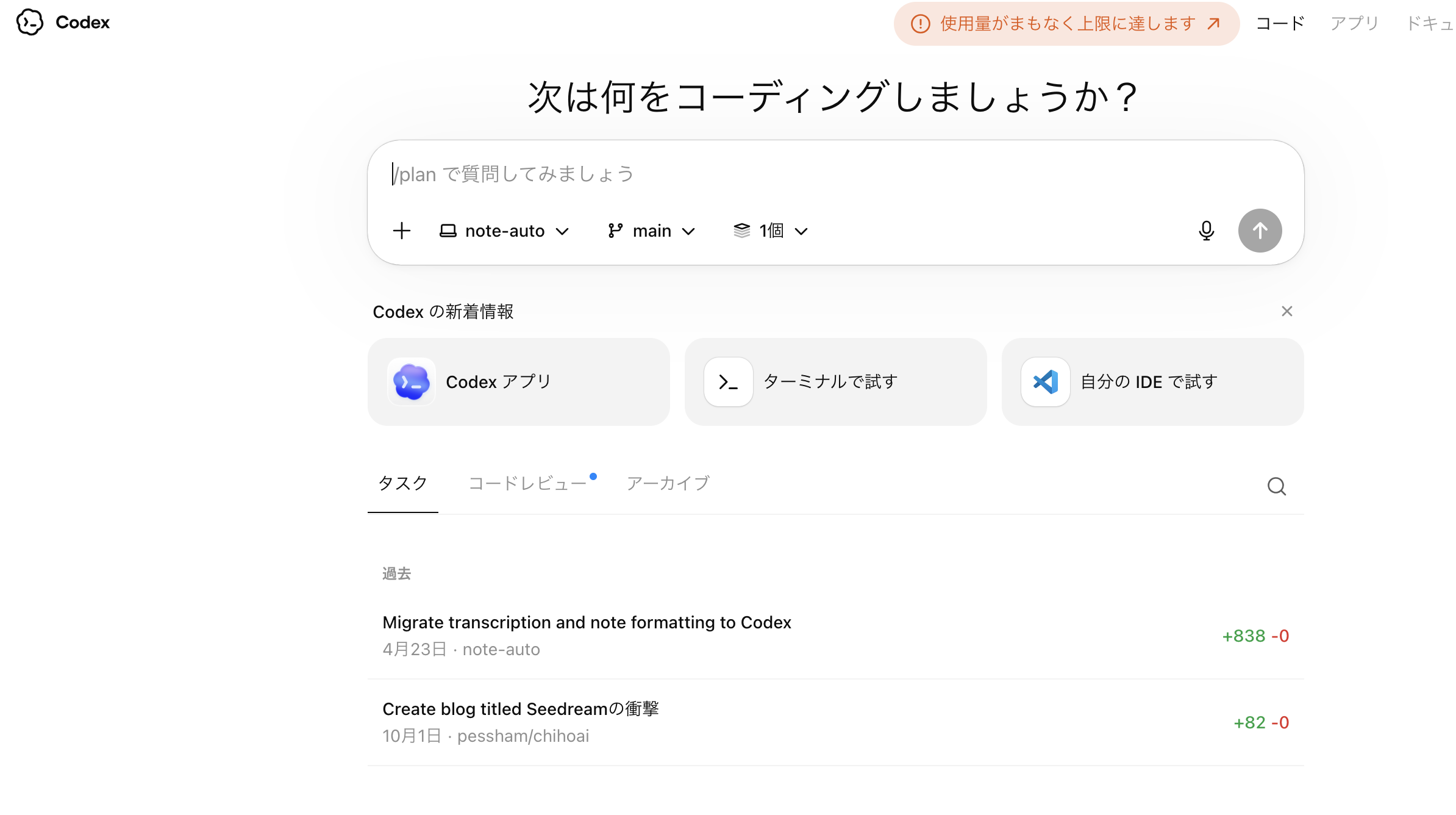
Task: Click the warning icon in usage limit banner
Action: point(920,24)
